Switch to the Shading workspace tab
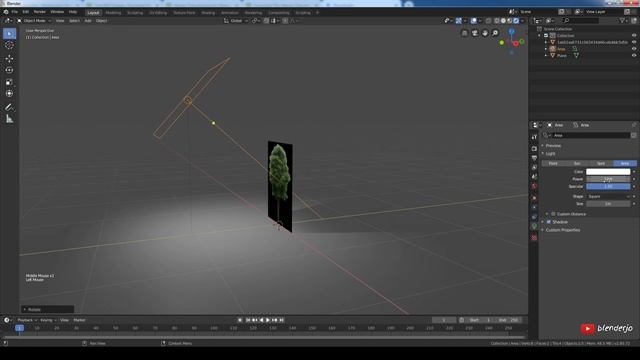 pyautogui.click(x=208, y=13)
